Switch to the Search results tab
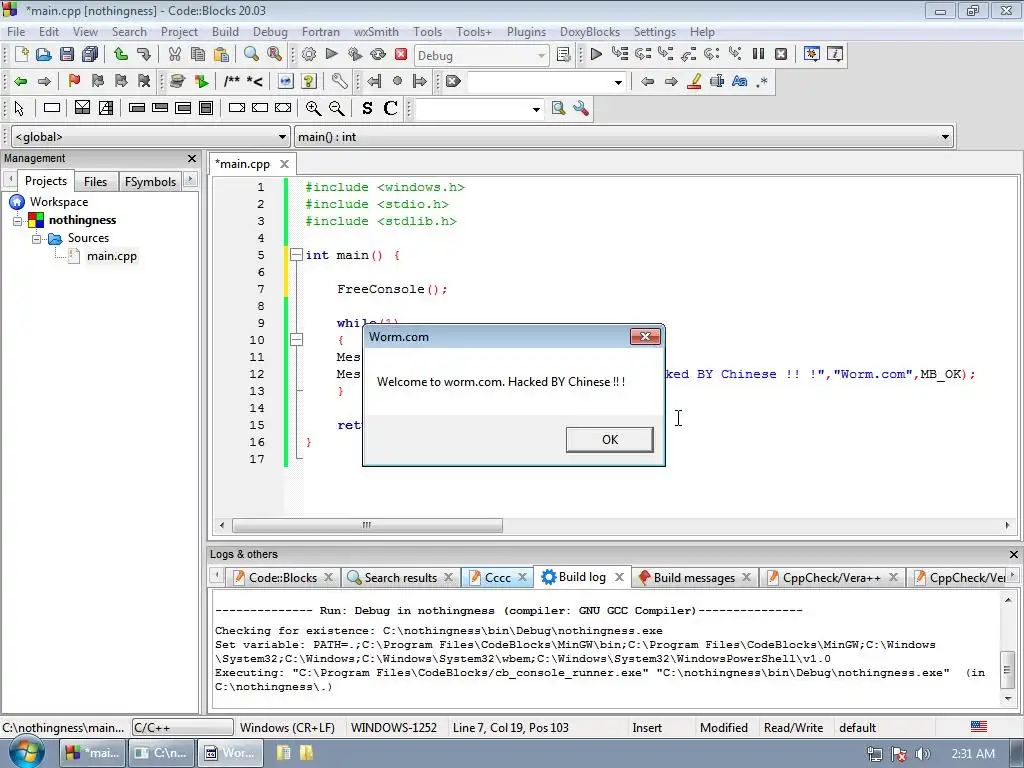Screen dimensions: 1024x768 pyautogui.click(x=400, y=577)
